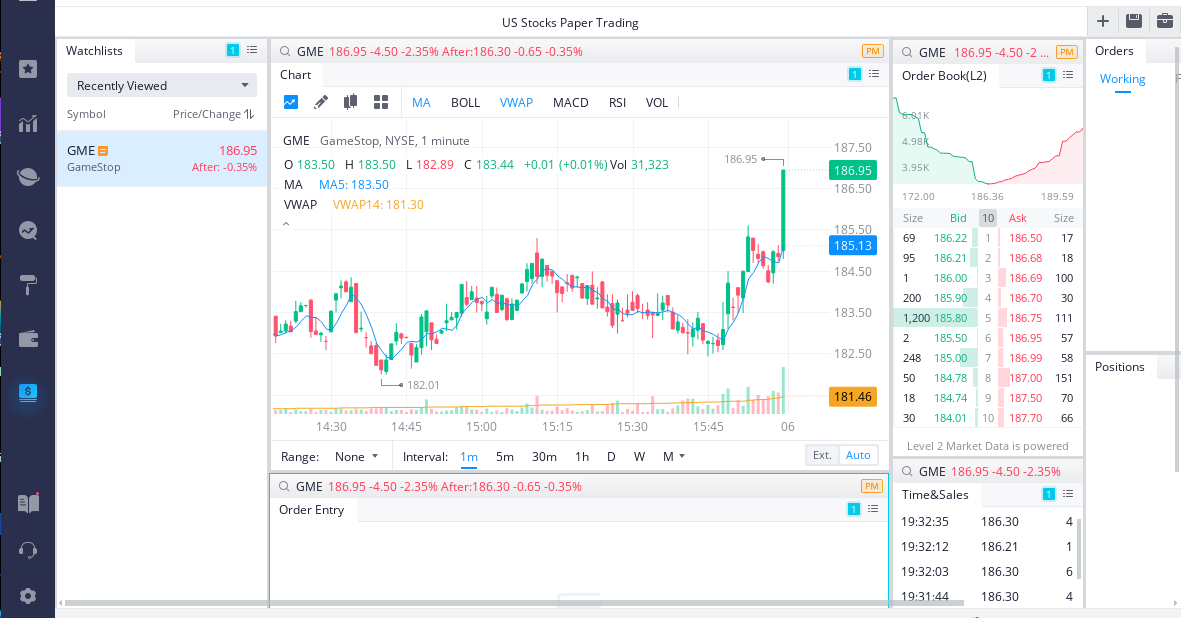The height and width of the screenshot is (618, 1181).
Task: Toggle the MACD indicator
Action: click(x=570, y=102)
